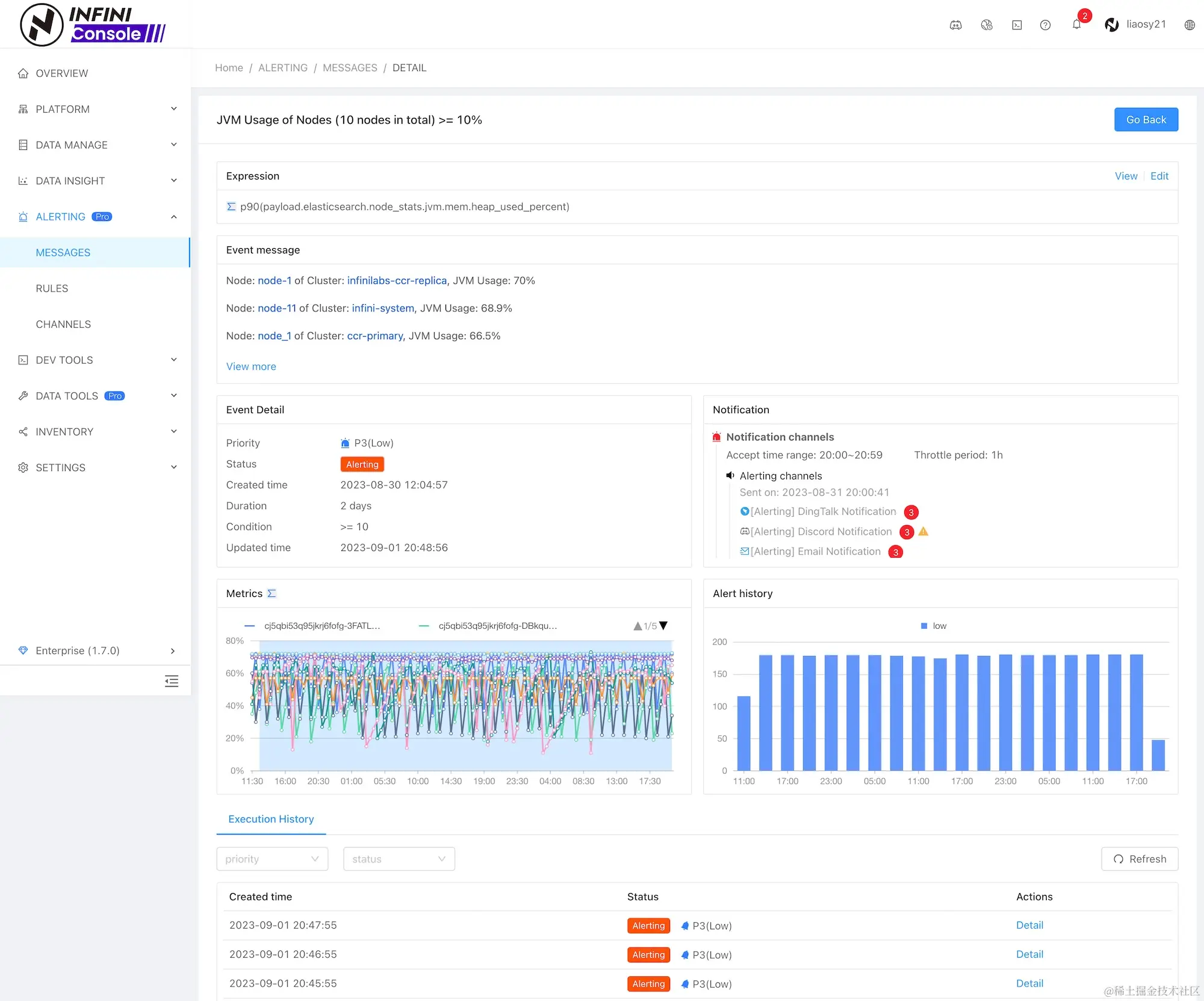
Task: Open notifications bell with badge
Action: coord(1077,25)
